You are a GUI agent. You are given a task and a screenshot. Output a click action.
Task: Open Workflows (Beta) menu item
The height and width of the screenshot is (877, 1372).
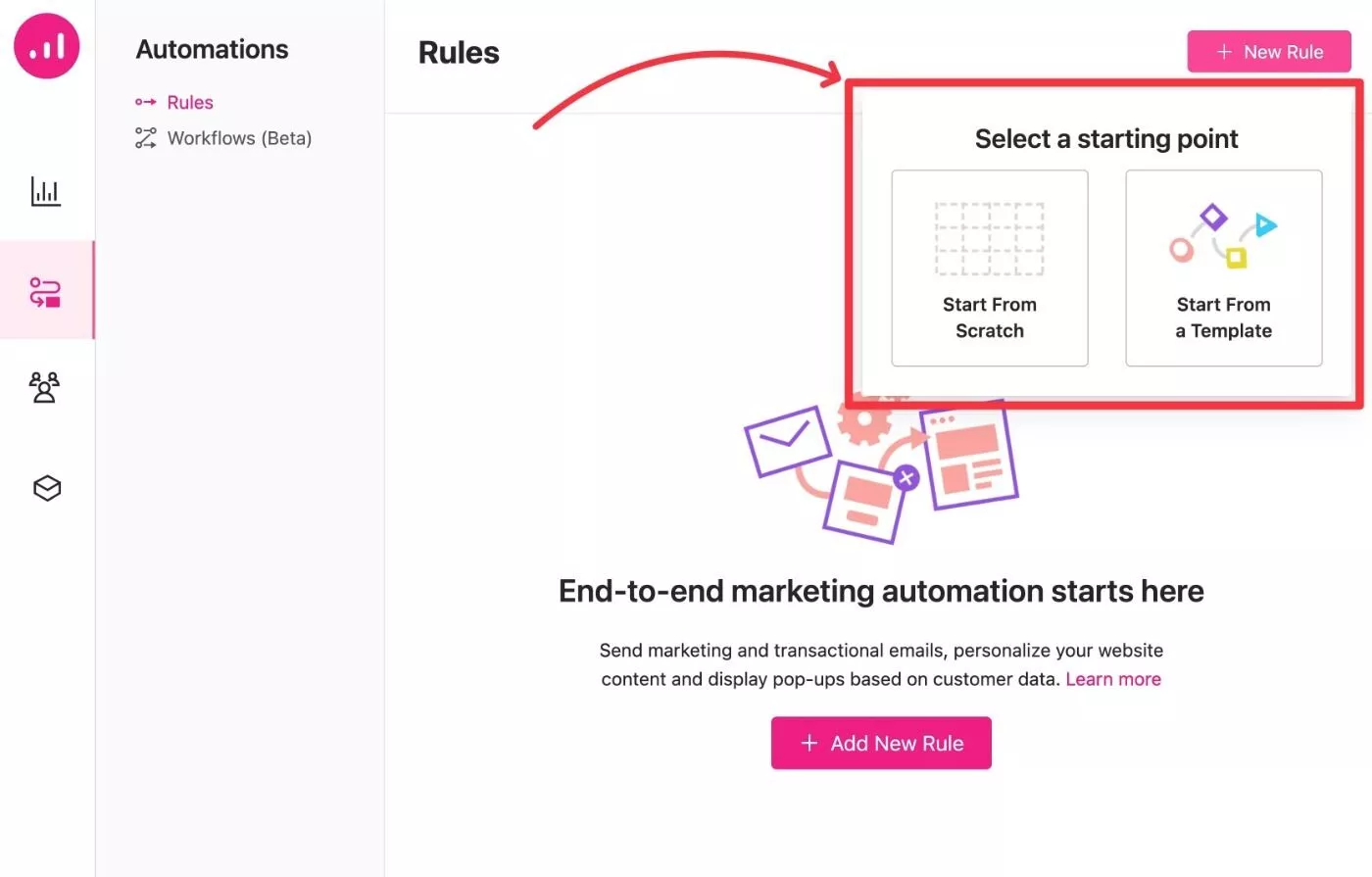click(239, 138)
